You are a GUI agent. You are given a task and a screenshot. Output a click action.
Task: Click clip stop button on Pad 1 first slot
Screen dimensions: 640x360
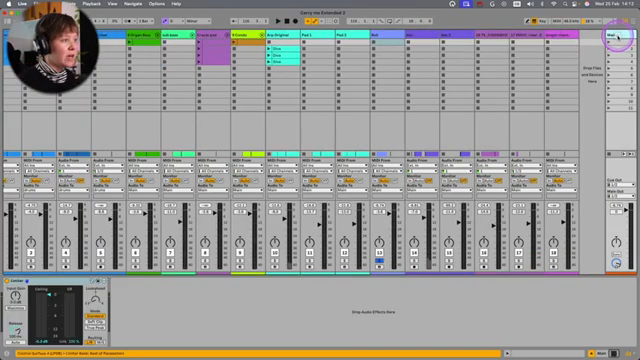point(304,42)
